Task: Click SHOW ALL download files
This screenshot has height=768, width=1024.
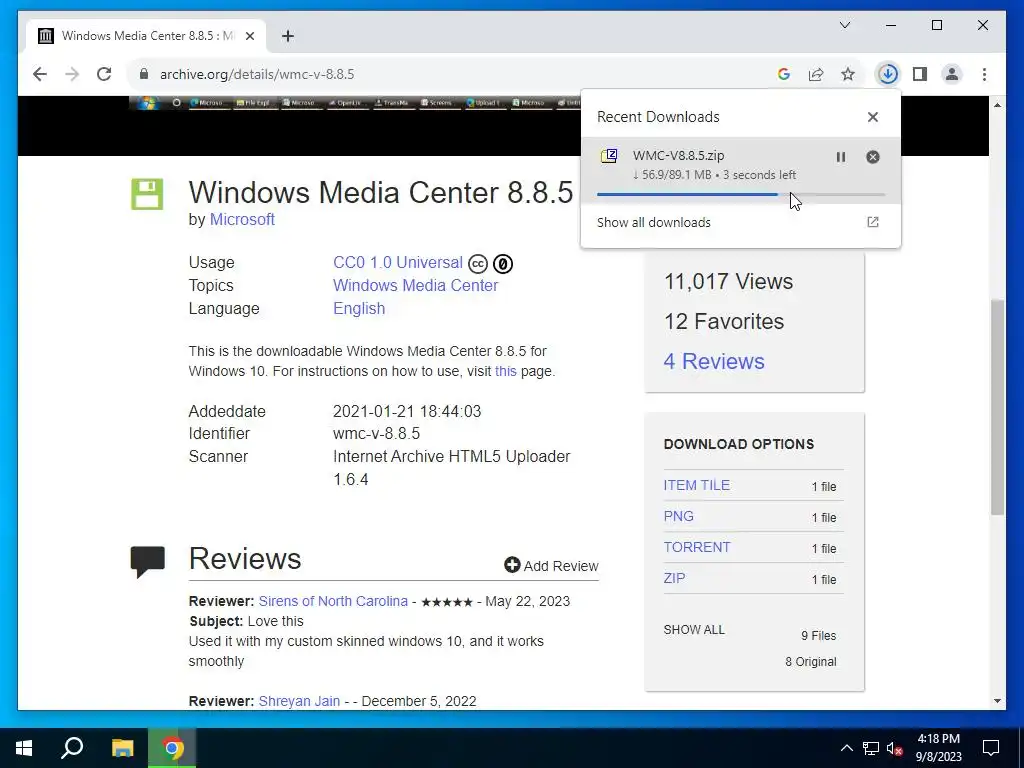Action: tap(694, 630)
